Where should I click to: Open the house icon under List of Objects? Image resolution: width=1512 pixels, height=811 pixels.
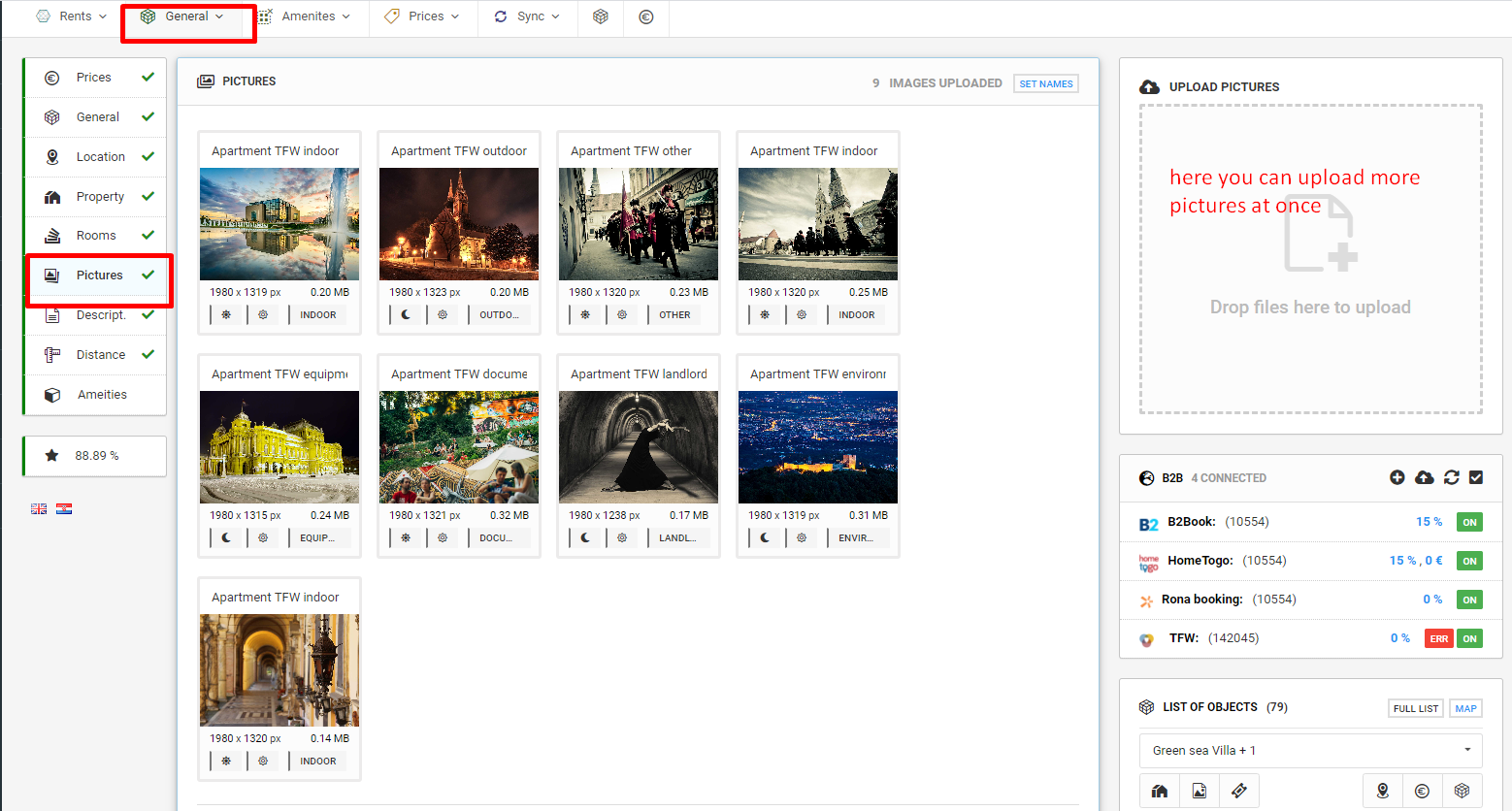1160,791
